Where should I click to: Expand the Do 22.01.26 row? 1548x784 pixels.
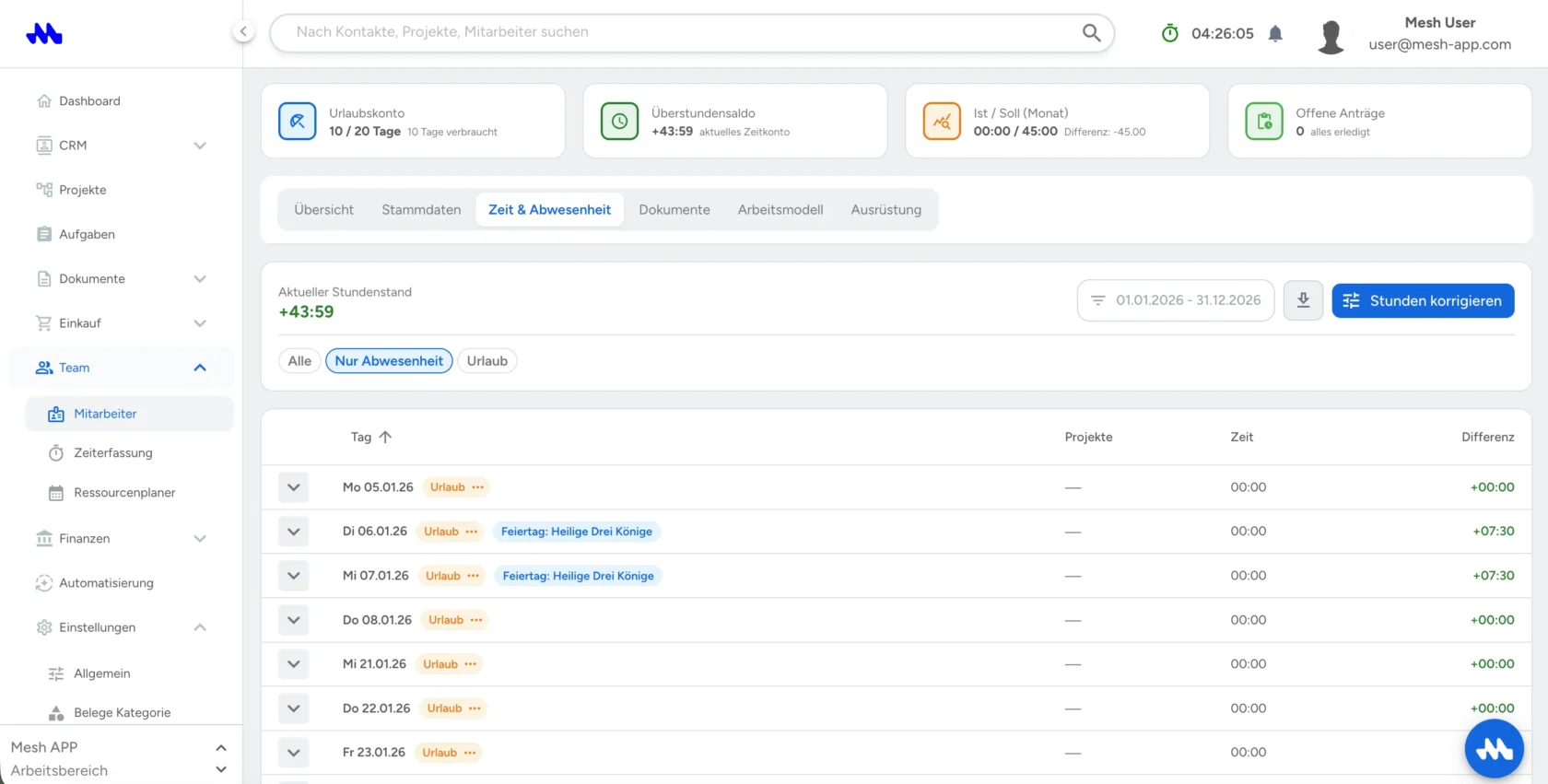click(294, 708)
